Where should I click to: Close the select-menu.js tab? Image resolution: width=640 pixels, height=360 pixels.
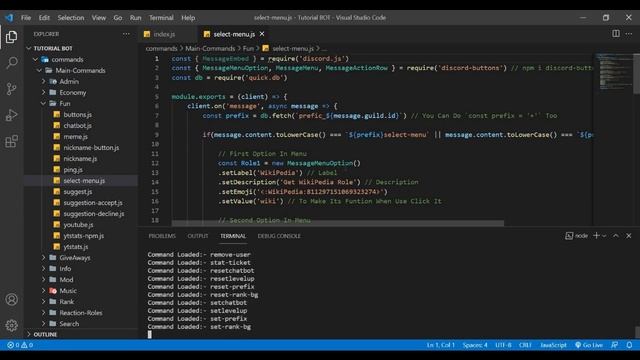click(x=262, y=34)
